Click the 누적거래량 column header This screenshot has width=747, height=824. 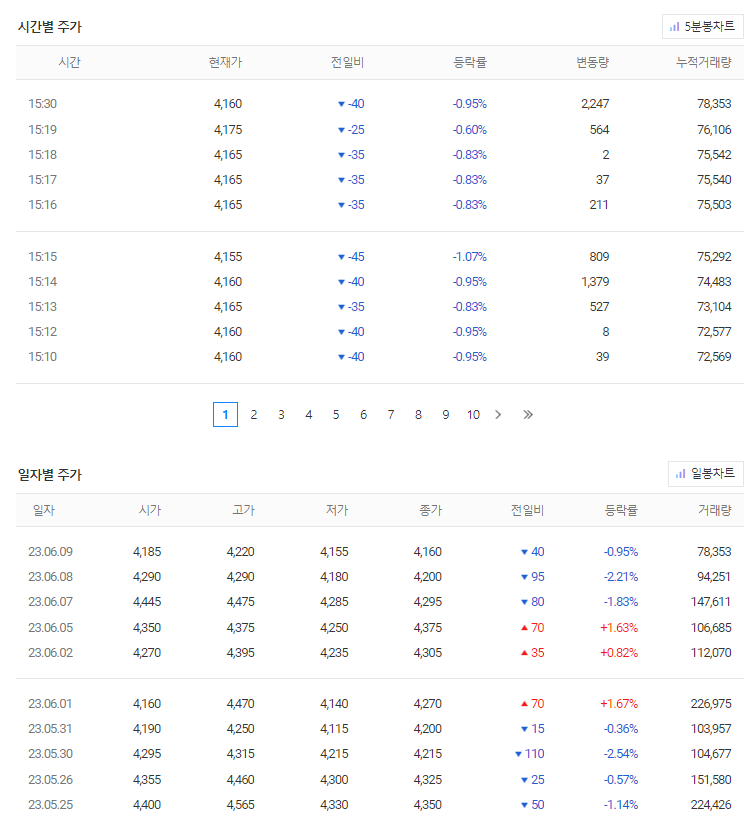[x=703, y=63]
